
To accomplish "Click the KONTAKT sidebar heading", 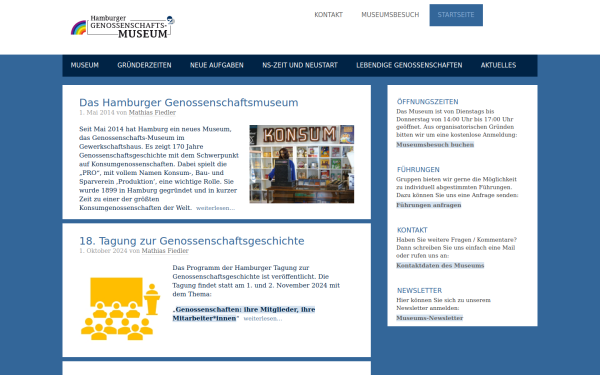I will point(412,230).
